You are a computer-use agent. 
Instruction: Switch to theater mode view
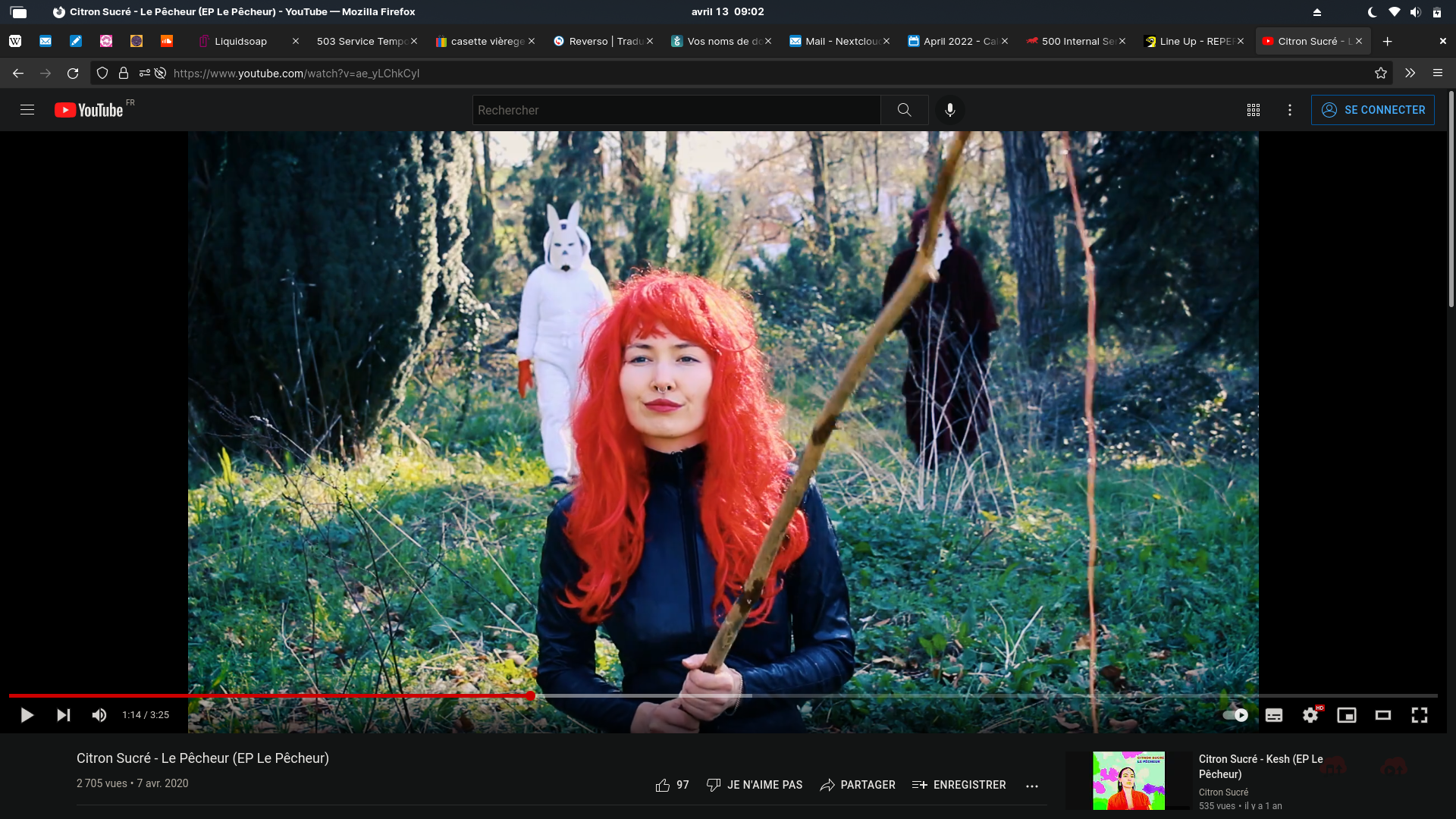click(x=1383, y=715)
